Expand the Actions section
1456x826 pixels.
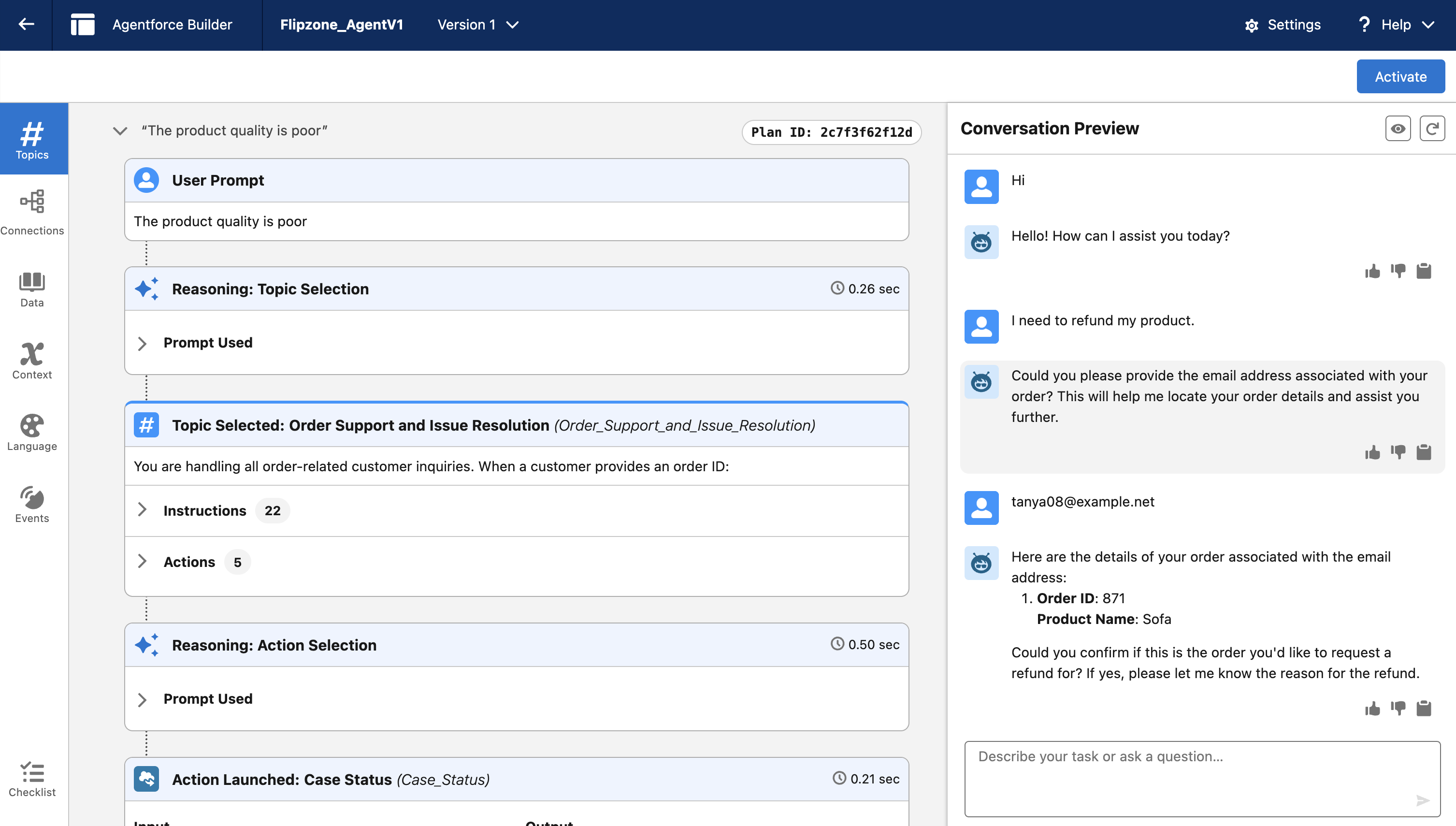[x=143, y=562]
